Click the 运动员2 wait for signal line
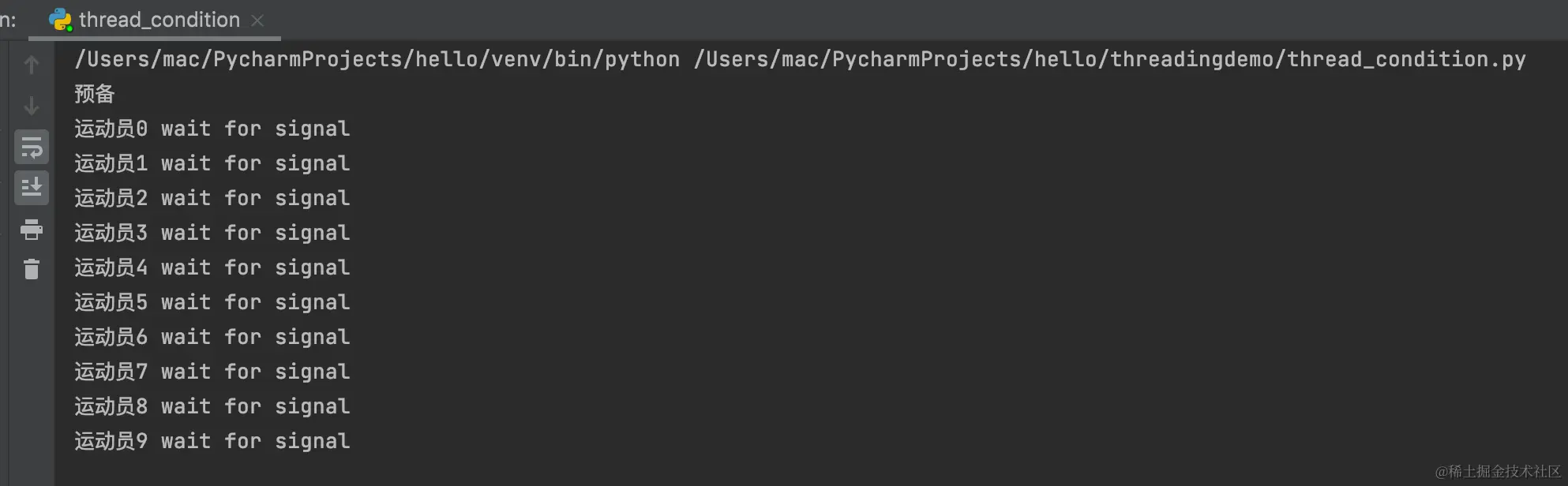The height and width of the screenshot is (486, 1568). point(212,198)
